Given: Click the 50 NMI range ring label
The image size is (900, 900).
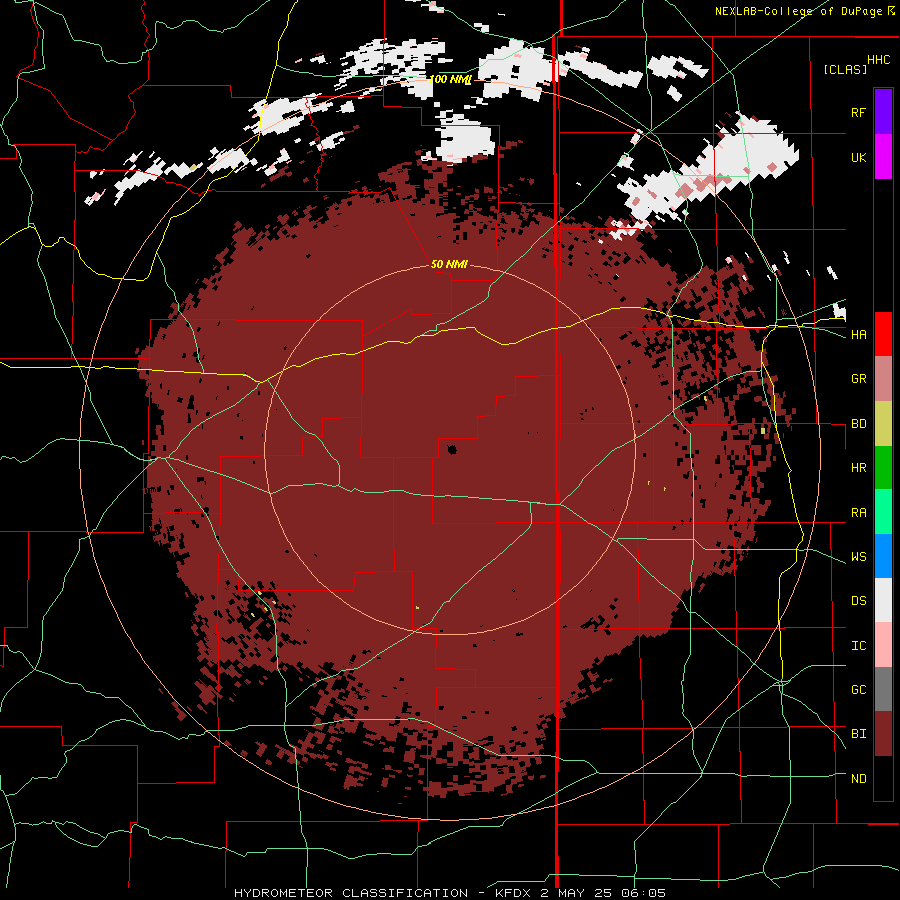Looking at the screenshot, I should (x=449, y=264).
